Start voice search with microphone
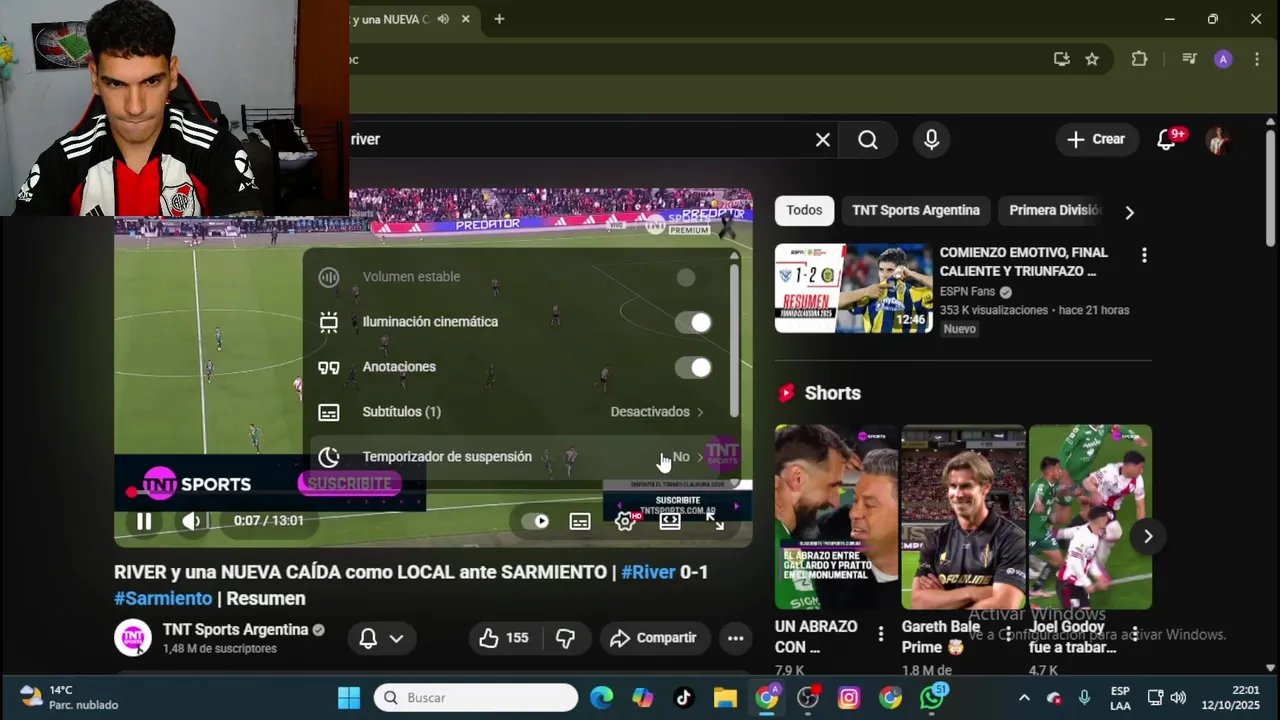Screen dimensions: 1280x720 coord(931,140)
